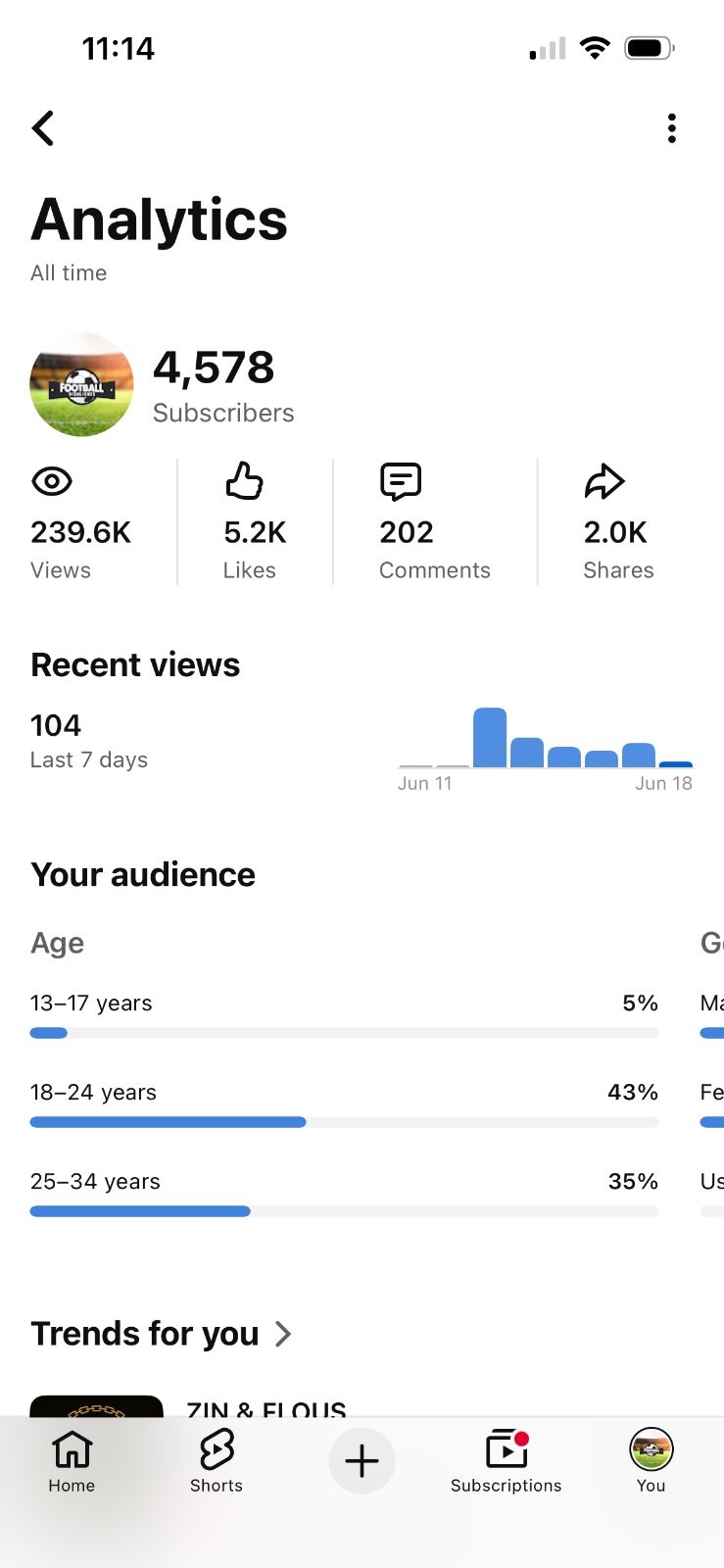Click the 4,578 Subscribers count

tap(223, 386)
